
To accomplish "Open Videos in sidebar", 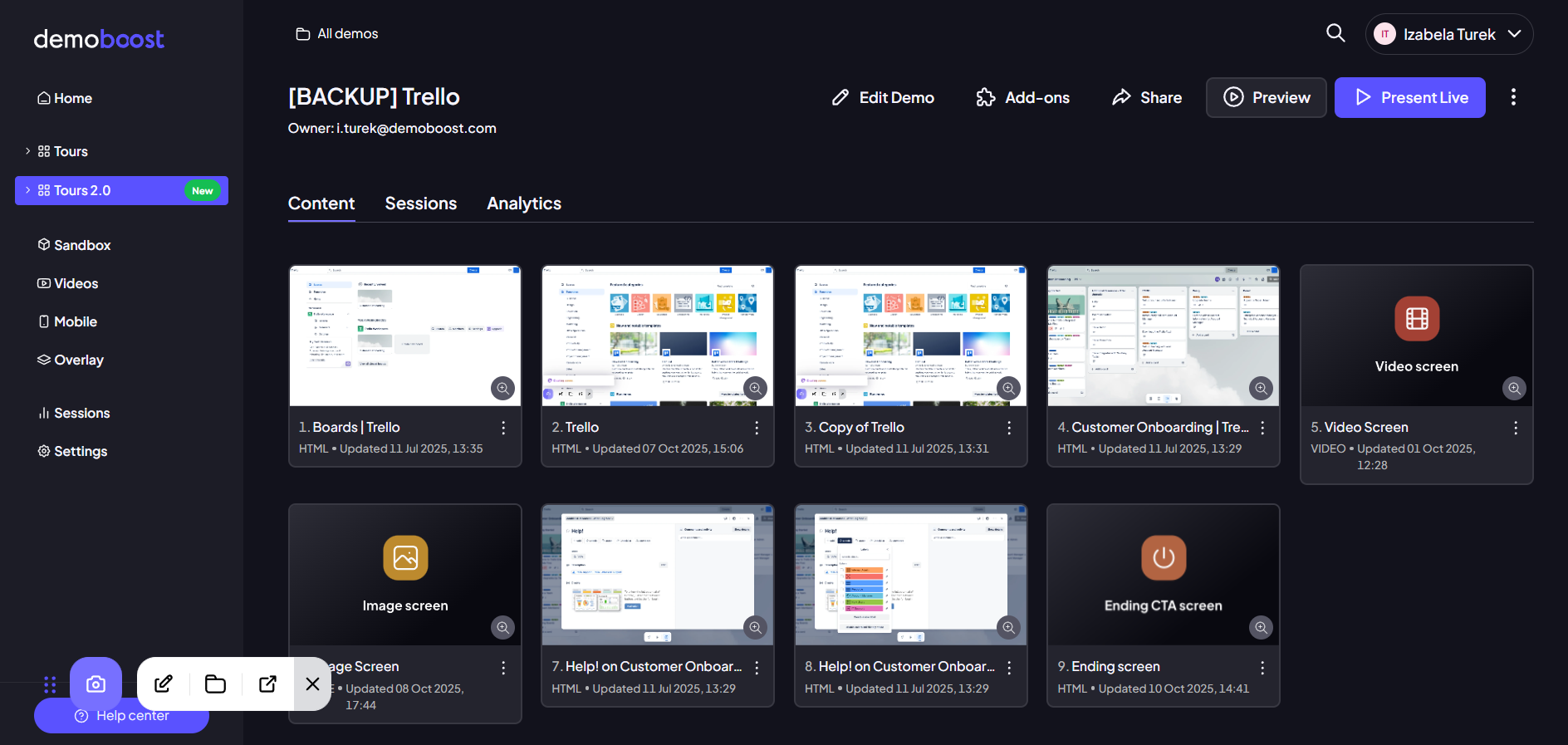I will (x=67, y=283).
